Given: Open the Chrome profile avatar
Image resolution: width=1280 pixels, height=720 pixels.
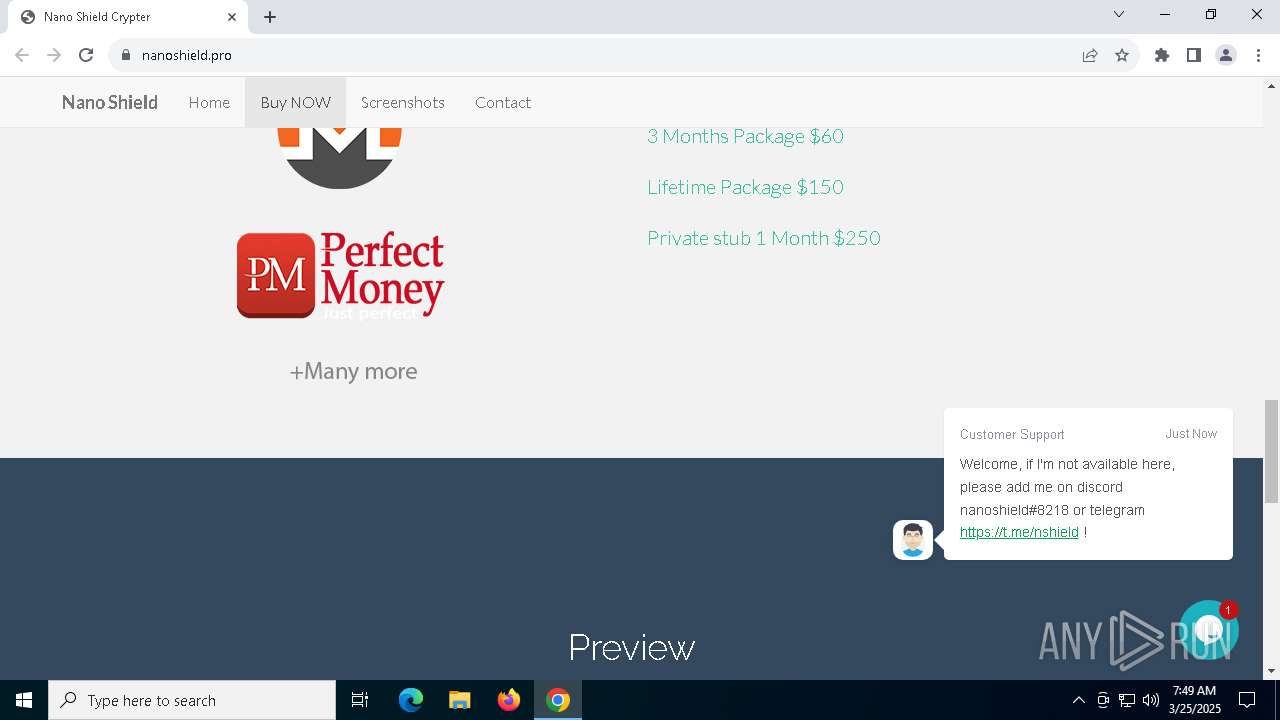Looking at the screenshot, I should pos(1226,55).
